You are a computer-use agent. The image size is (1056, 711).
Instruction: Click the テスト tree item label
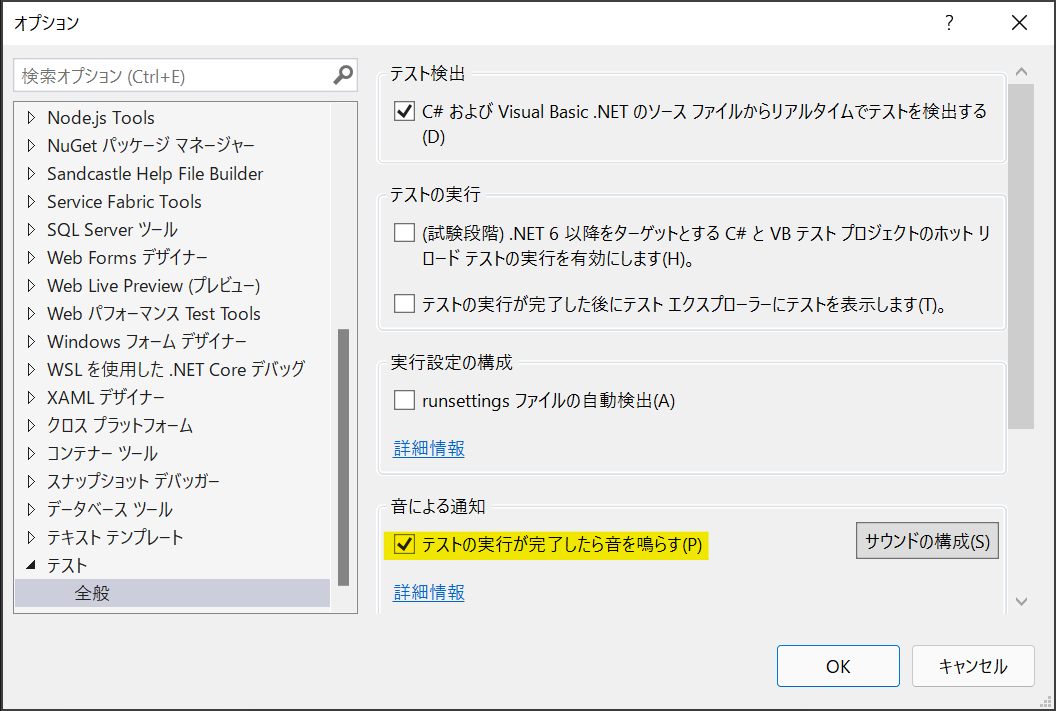[x=67, y=566]
